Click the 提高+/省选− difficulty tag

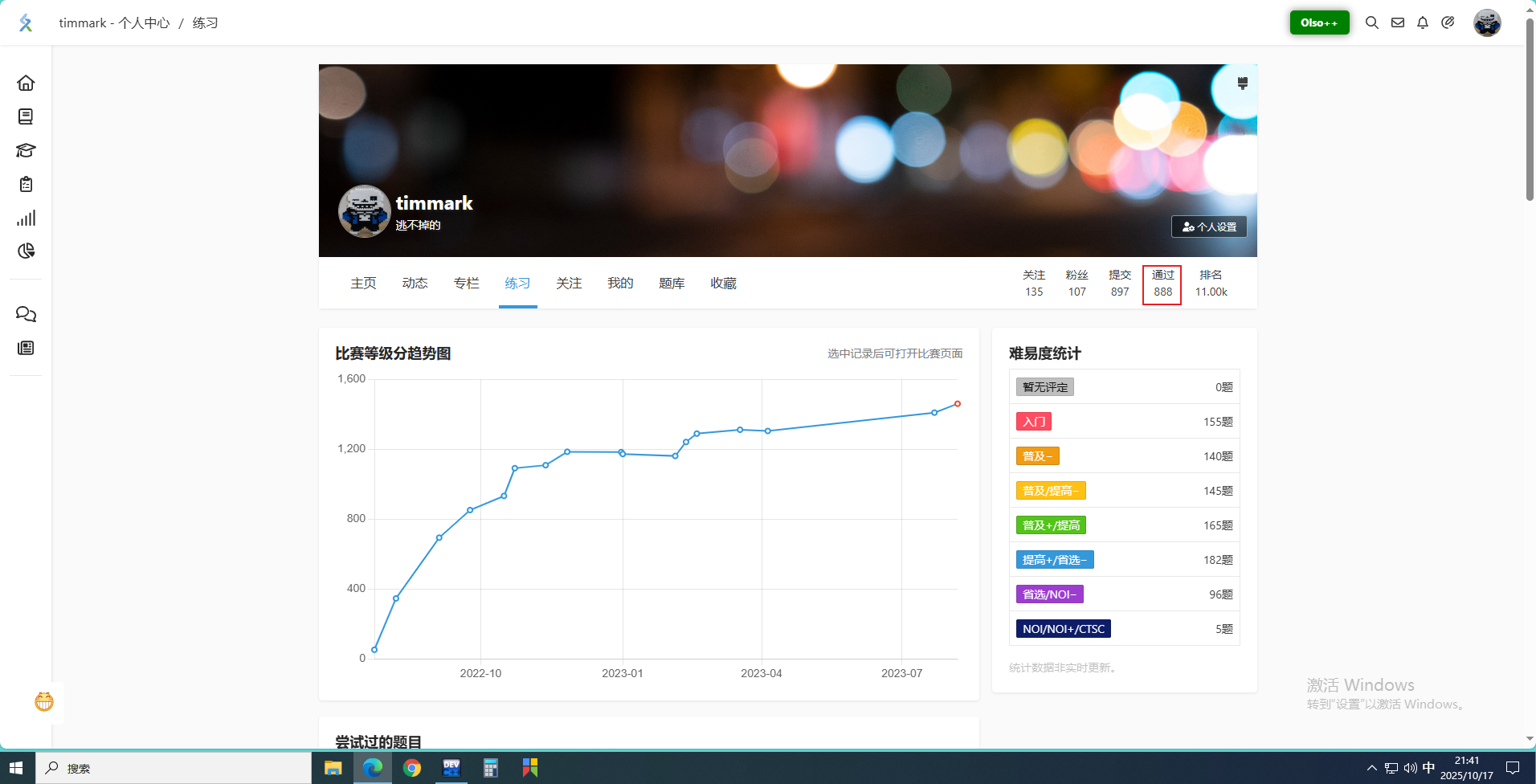click(x=1054, y=560)
